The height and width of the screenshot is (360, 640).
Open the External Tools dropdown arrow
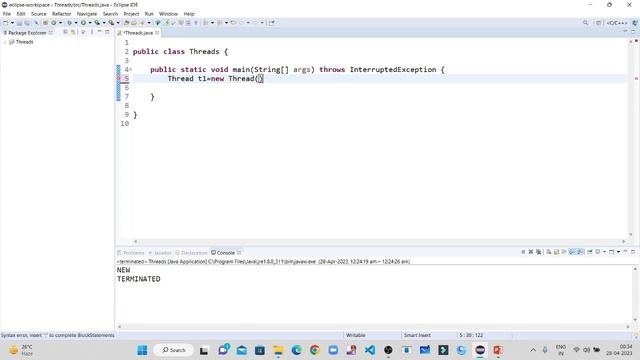pyautogui.click(x=118, y=23)
